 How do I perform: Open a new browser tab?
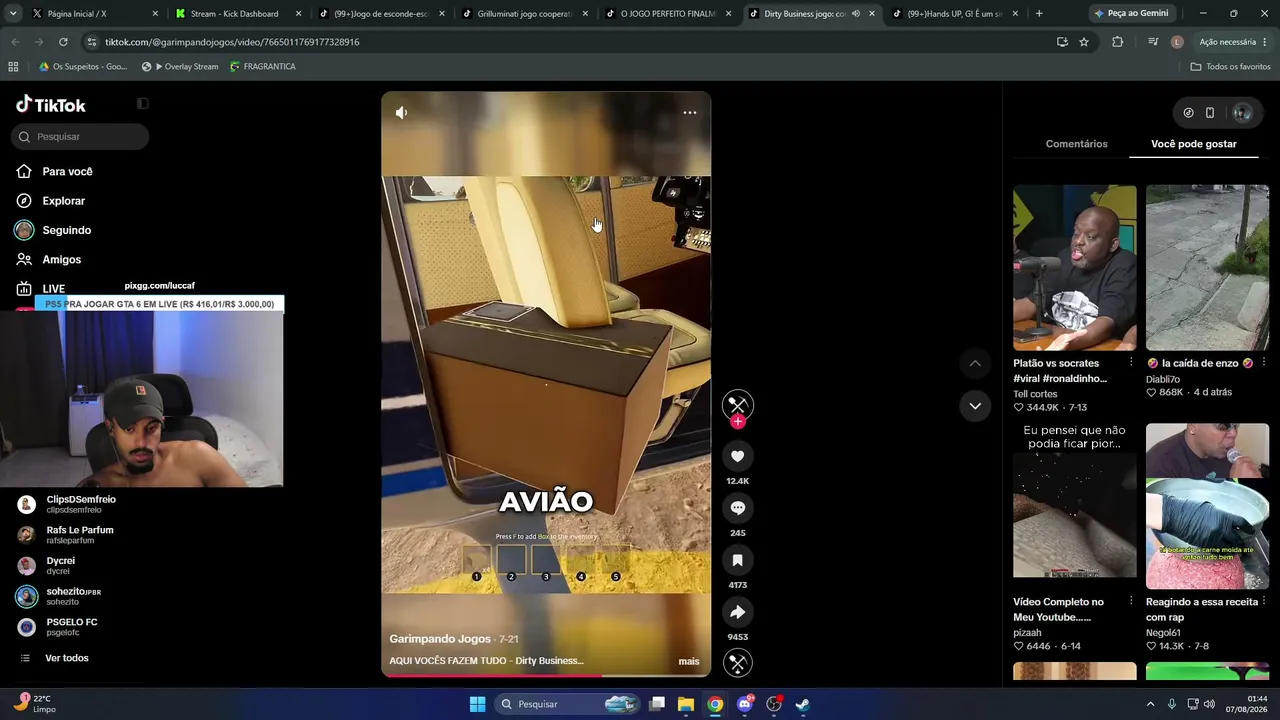coord(1039,14)
